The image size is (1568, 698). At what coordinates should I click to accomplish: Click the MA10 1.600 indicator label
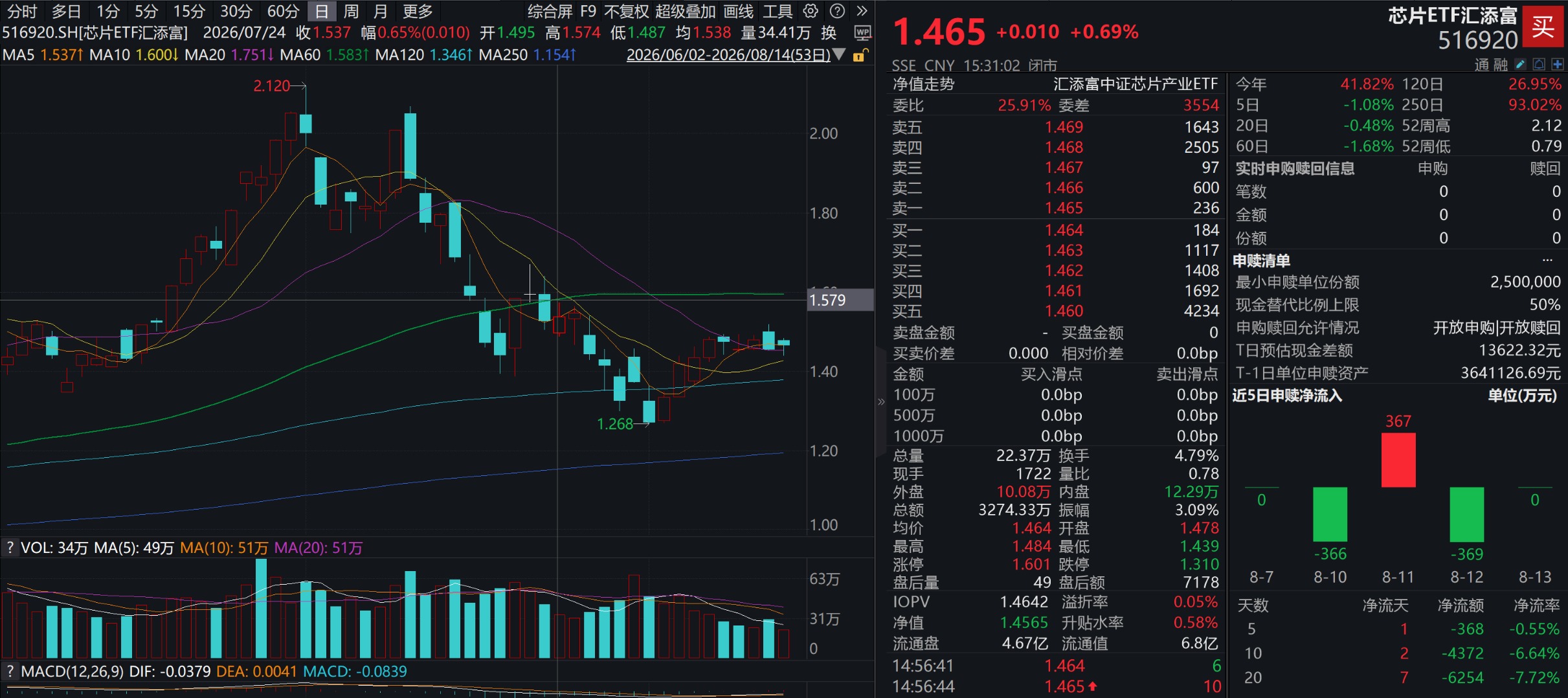(134, 55)
